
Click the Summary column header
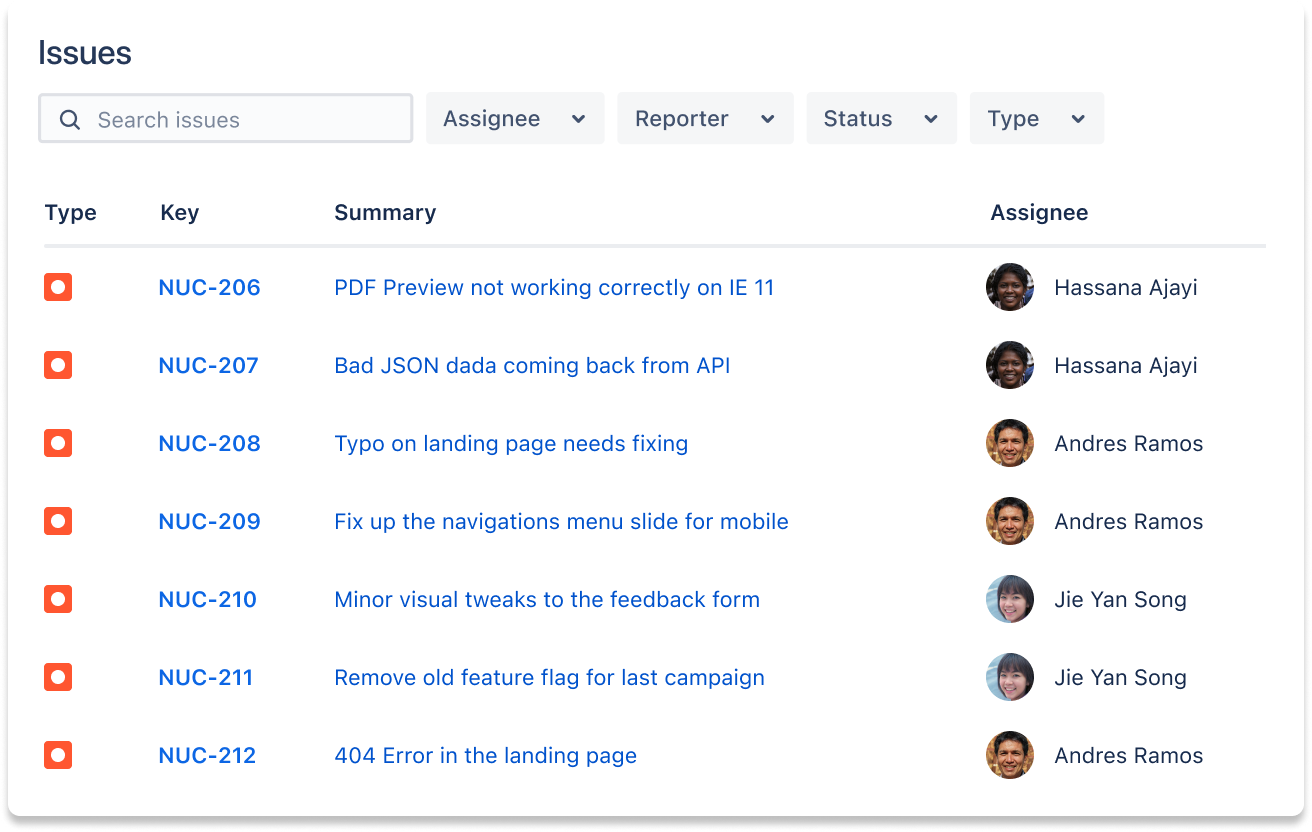(385, 212)
